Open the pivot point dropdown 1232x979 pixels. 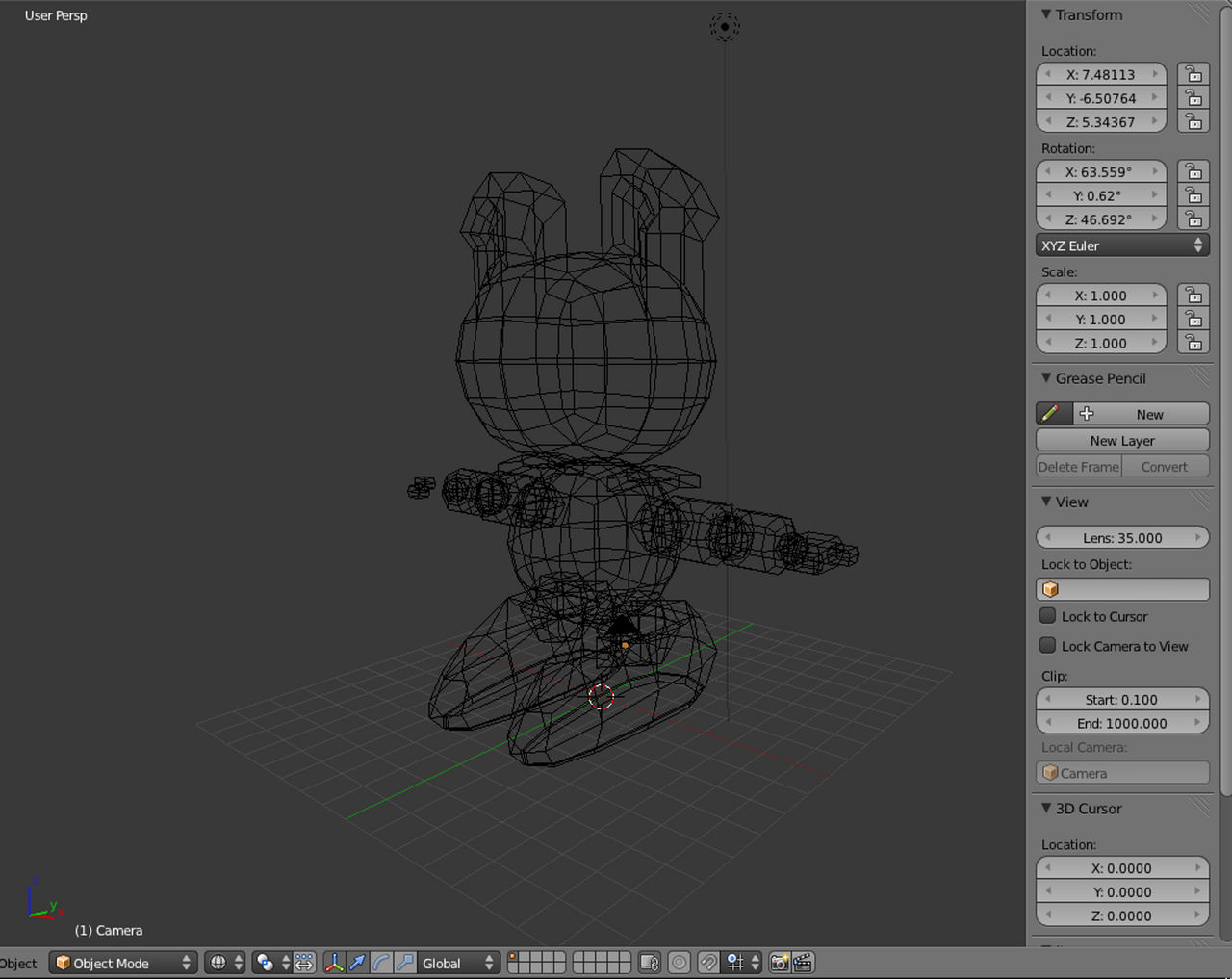[271, 963]
